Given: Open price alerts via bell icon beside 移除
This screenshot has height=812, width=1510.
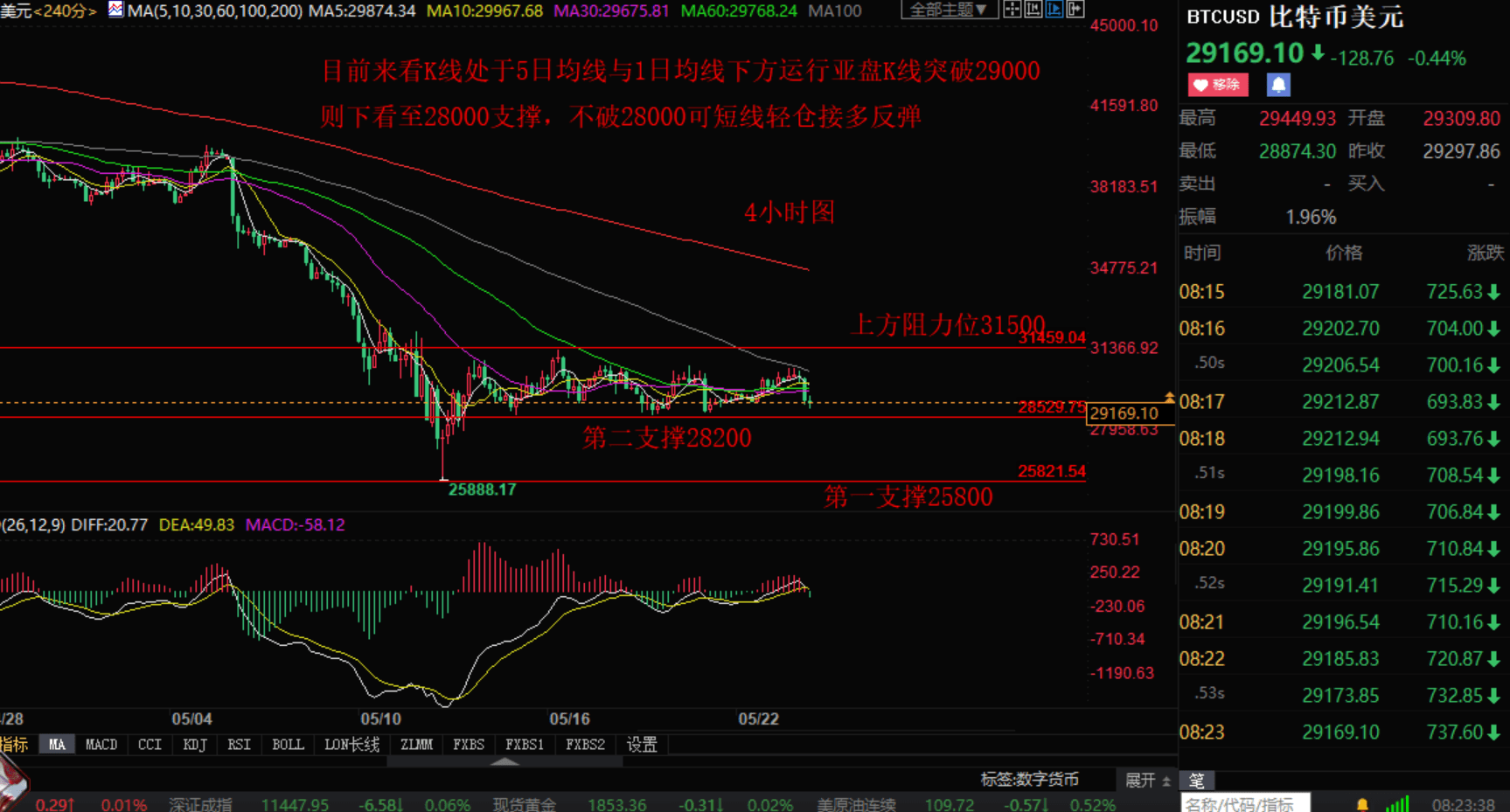Looking at the screenshot, I should coord(1277,85).
